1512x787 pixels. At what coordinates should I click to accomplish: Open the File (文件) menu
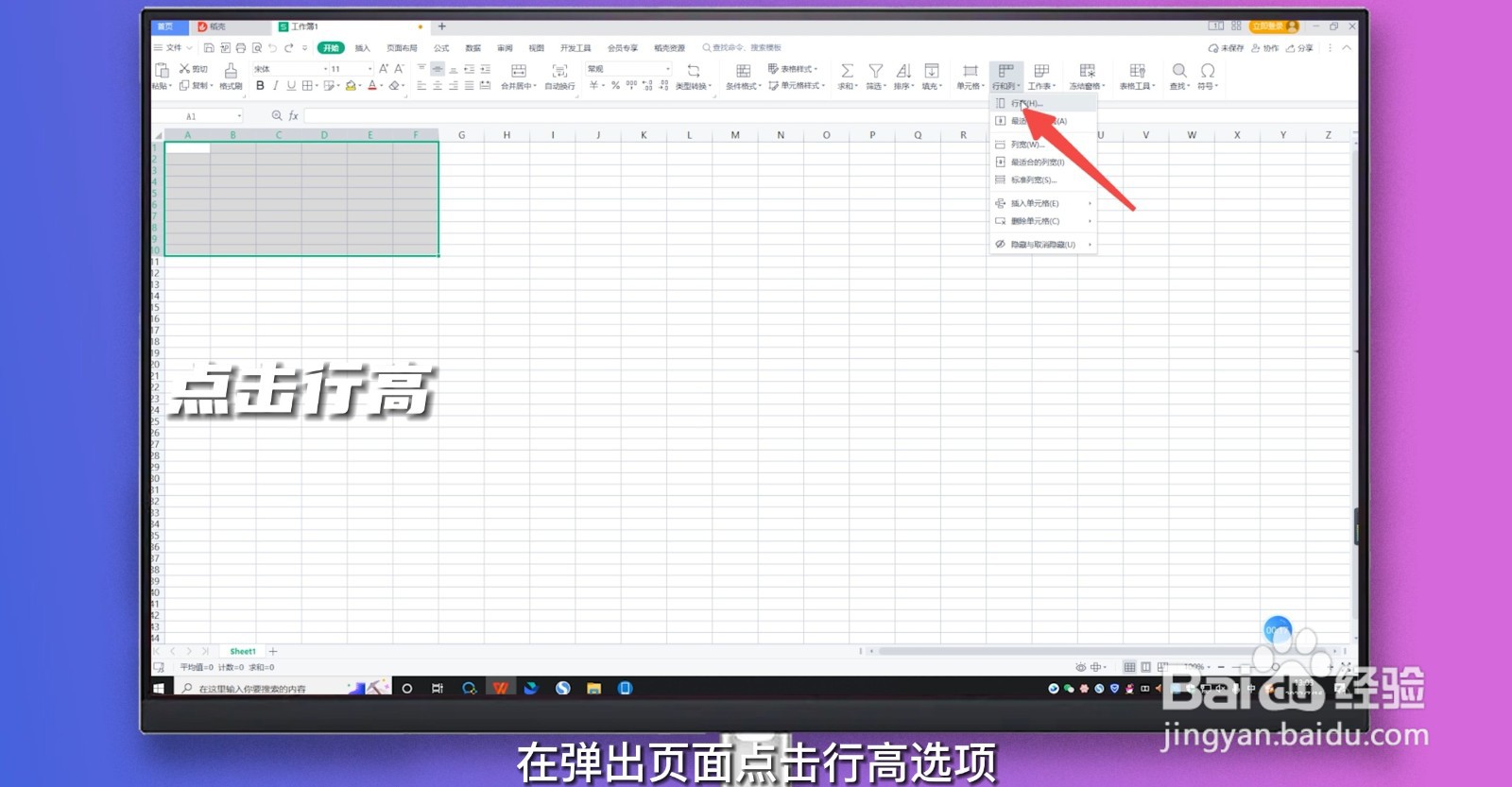[173, 48]
